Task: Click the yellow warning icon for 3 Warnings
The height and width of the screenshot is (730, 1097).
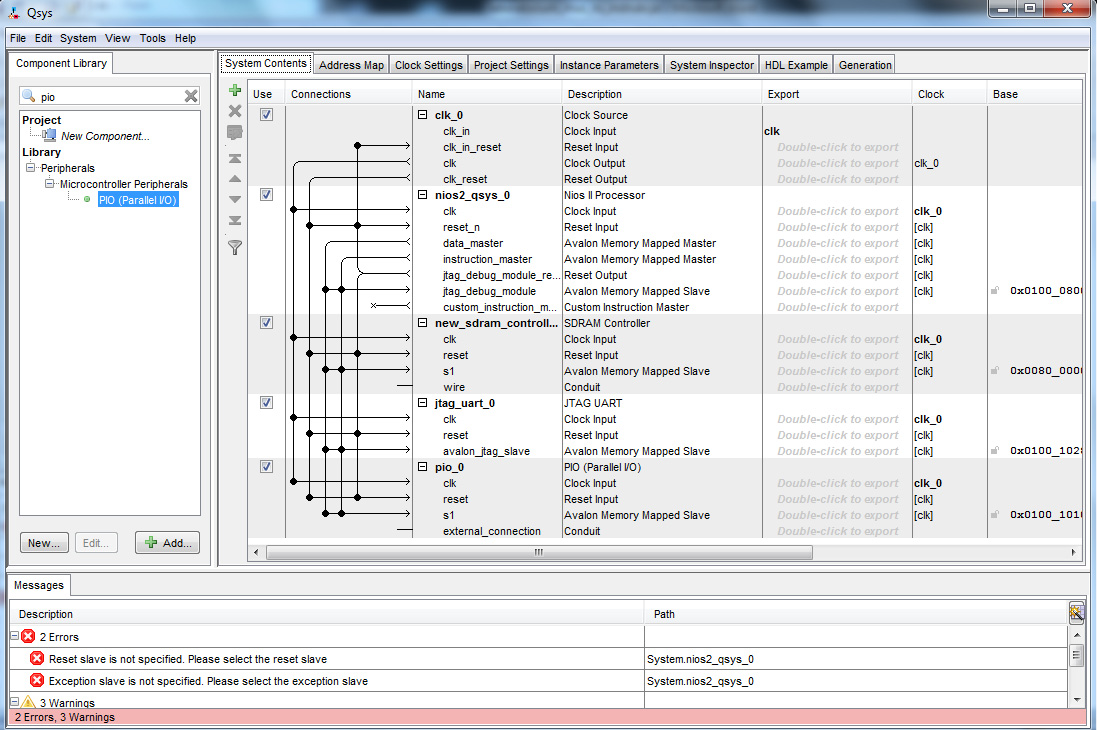Action: click(x=28, y=701)
